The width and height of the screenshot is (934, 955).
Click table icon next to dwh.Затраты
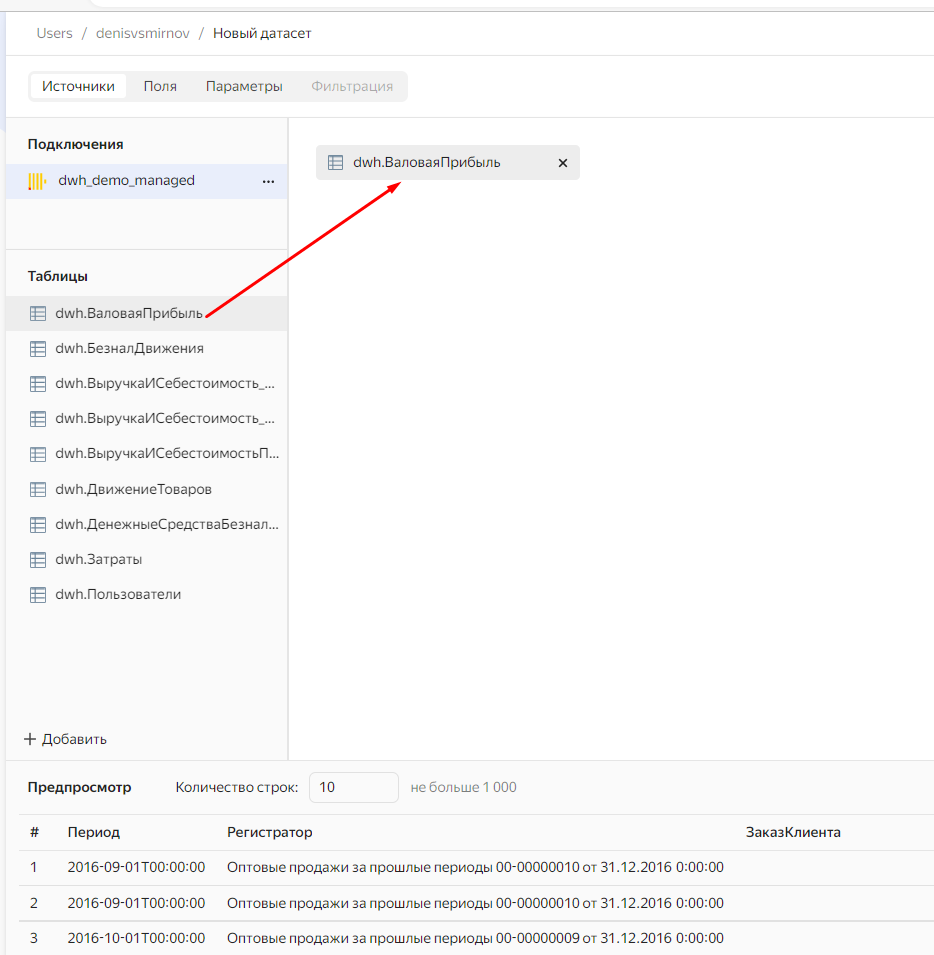[x=38, y=560]
